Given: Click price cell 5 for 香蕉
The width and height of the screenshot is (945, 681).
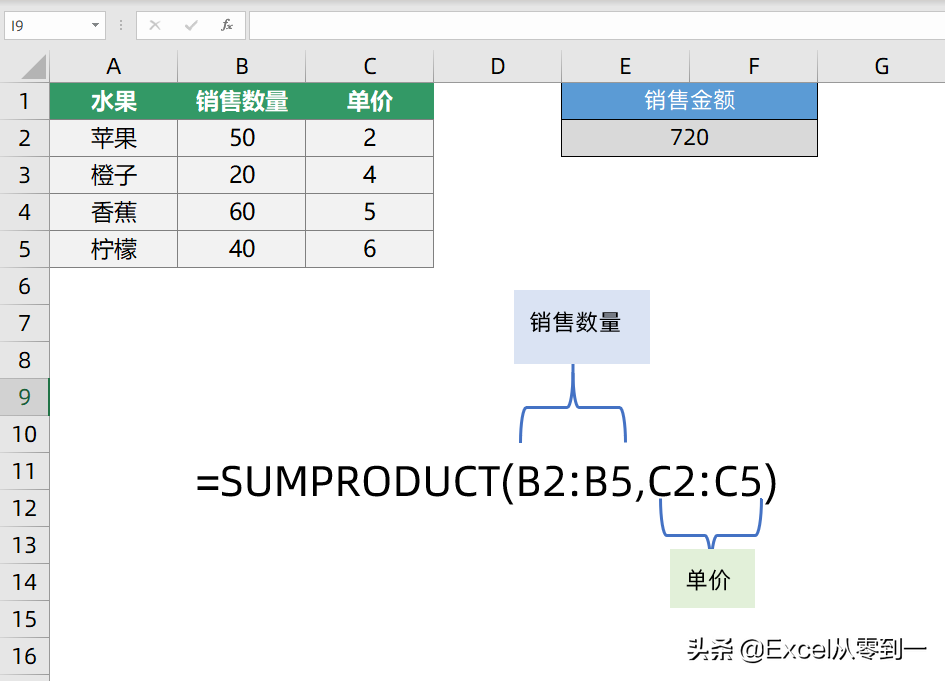Looking at the screenshot, I should pyautogui.click(x=369, y=212).
